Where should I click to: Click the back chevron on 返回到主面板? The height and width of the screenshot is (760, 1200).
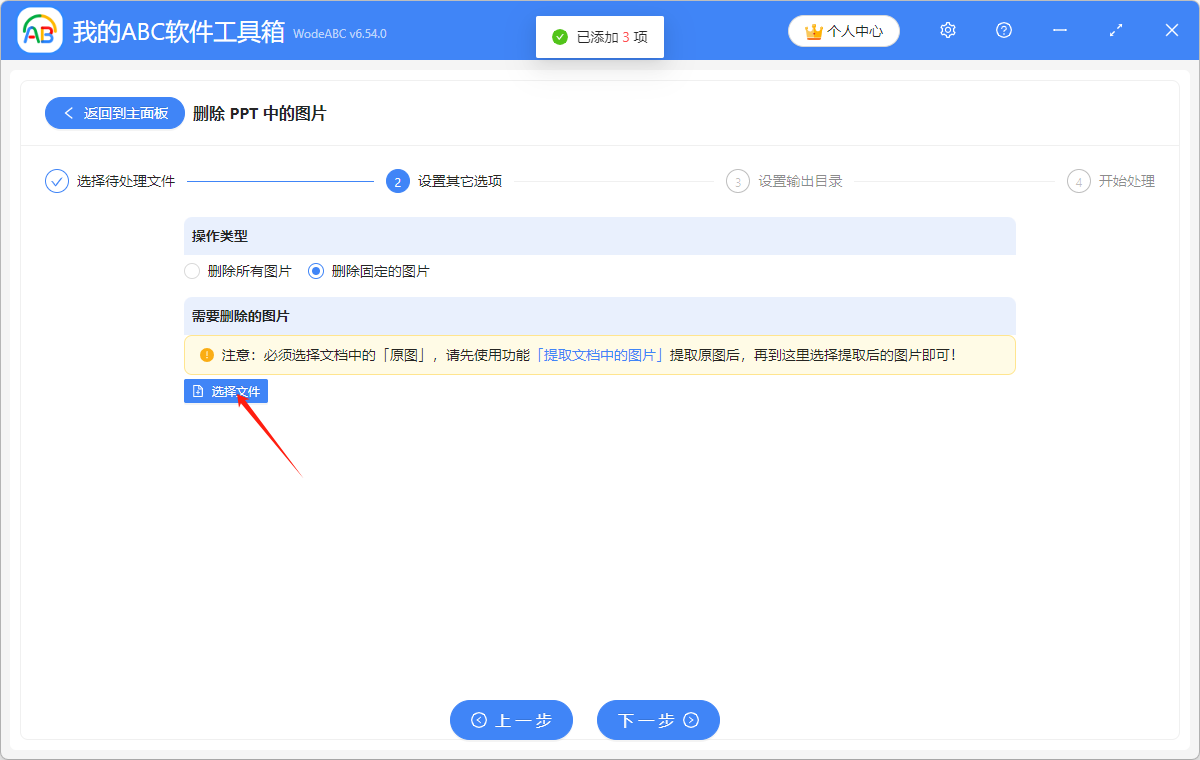coord(69,112)
